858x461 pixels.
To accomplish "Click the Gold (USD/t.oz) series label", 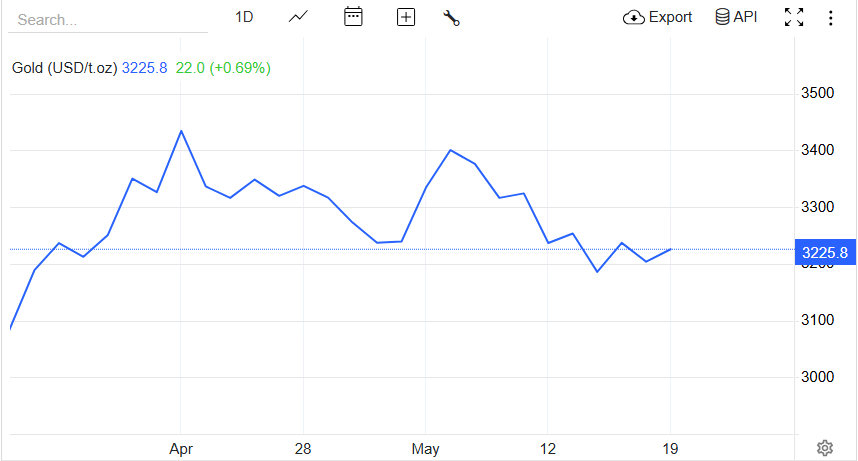I will [x=65, y=68].
